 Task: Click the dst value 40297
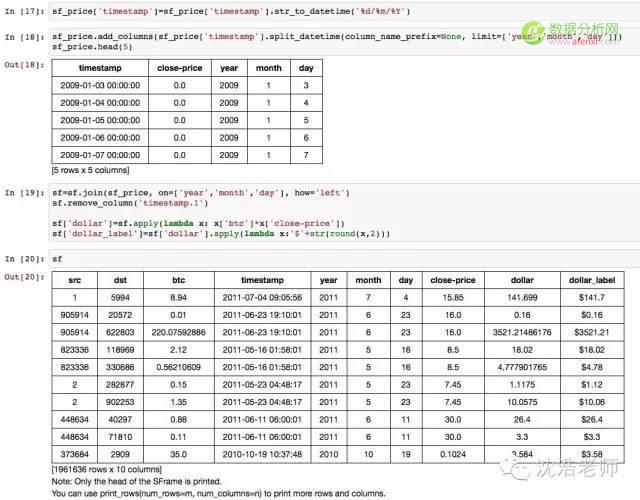pos(120,420)
